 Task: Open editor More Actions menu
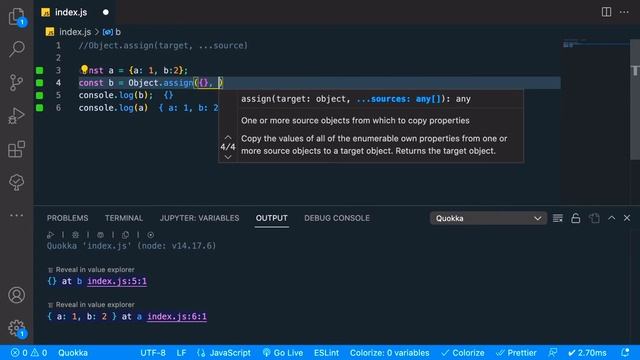click(624, 12)
